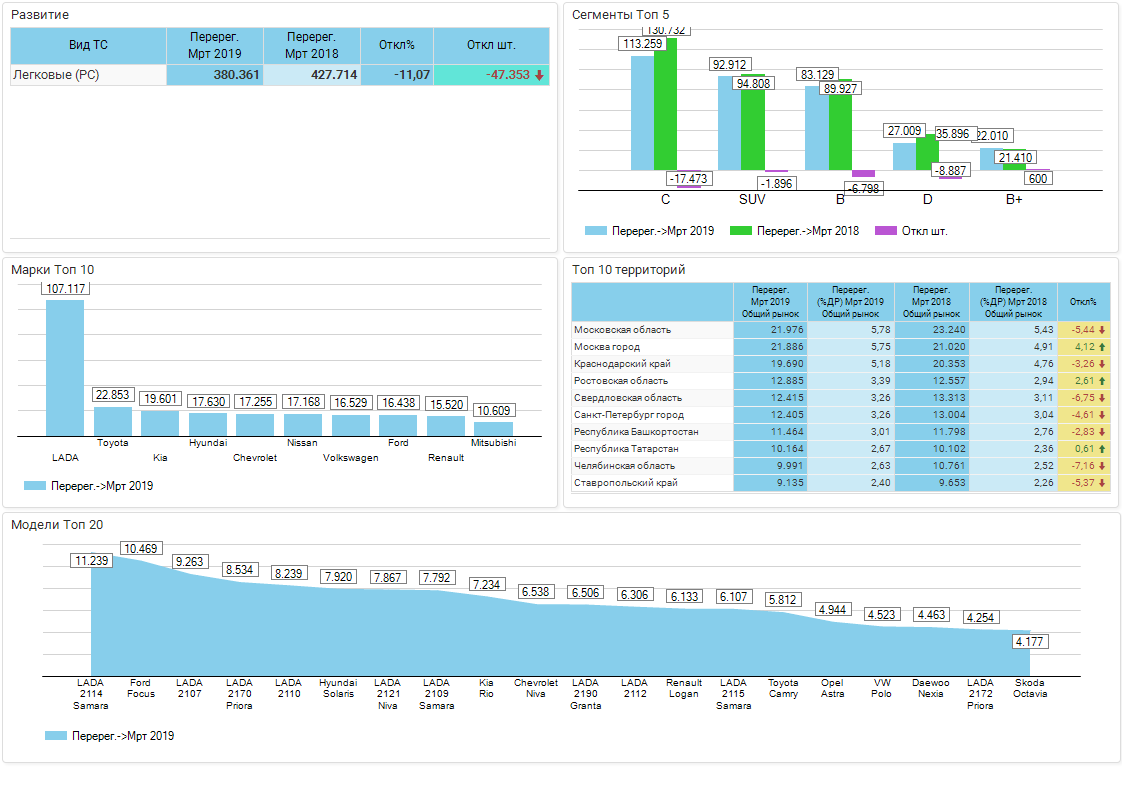Click red down arrow for Московская область
Viewport: 1122px width, 793px height.
tap(1102, 330)
